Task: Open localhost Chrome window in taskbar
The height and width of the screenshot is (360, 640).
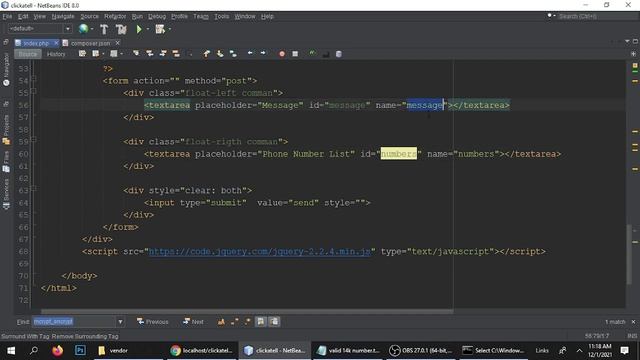Action: point(202,350)
